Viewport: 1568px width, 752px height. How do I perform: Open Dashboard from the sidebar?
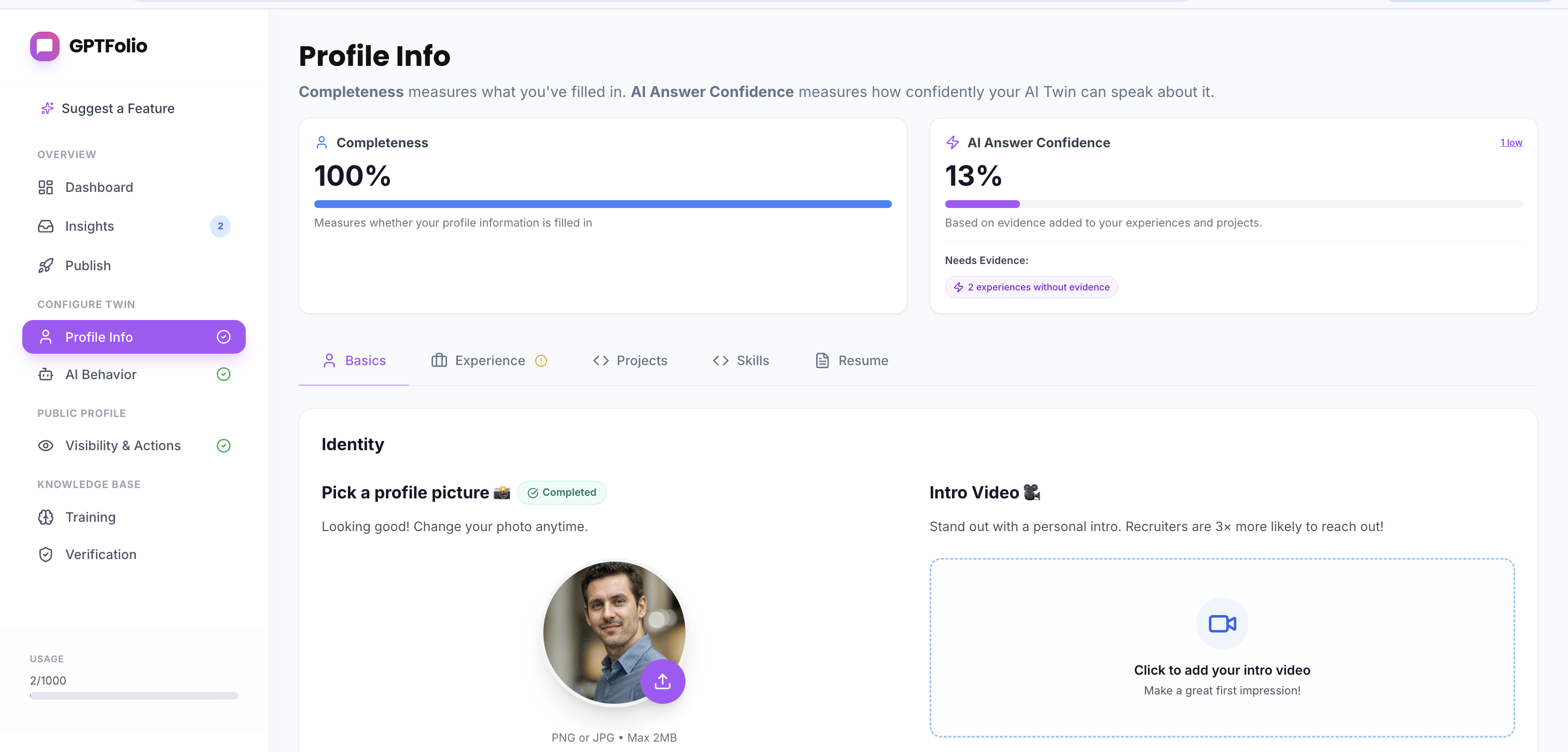tap(99, 187)
